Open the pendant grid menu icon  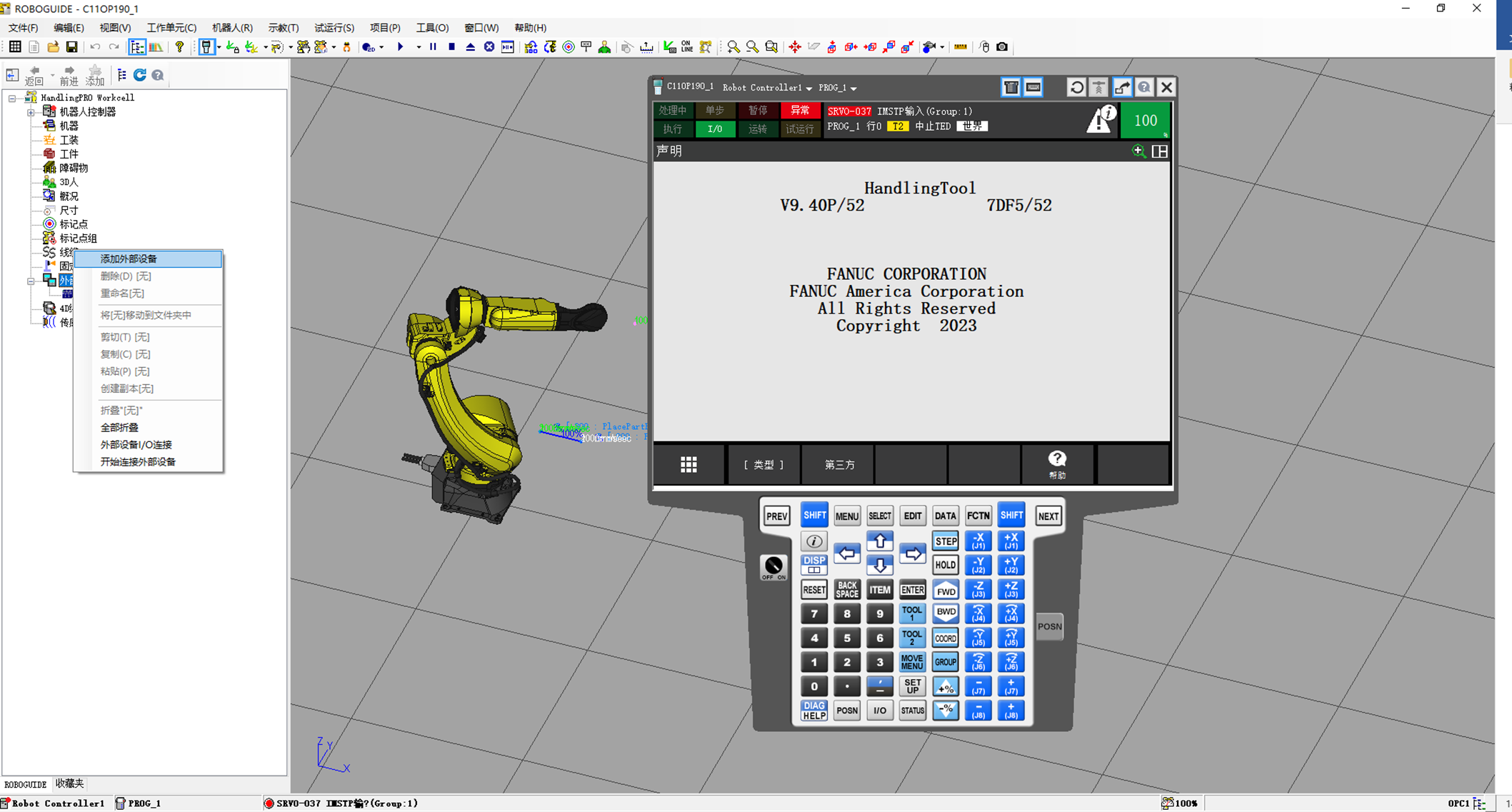click(689, 465)
